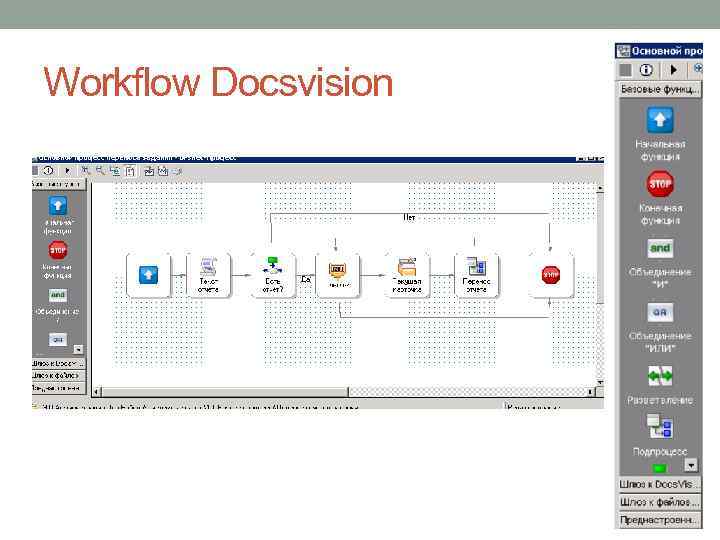The width and height of the screenshot is (720, 540).
Task: Click the scroll-down arrow in the enlarged palette
Action: (691, 465)
